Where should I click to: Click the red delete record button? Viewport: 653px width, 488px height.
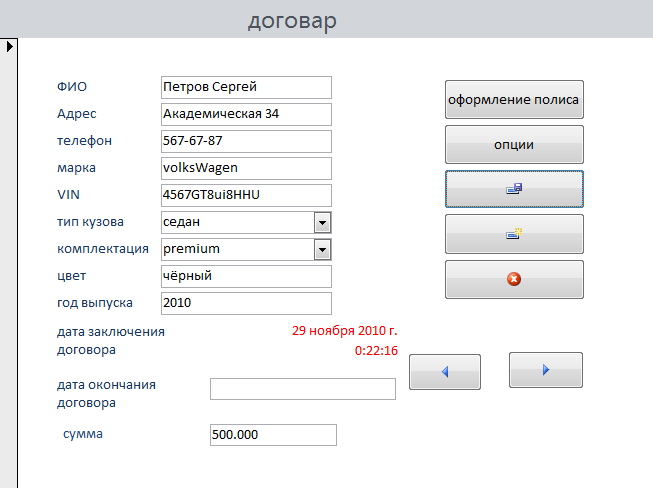coord(514,279)
